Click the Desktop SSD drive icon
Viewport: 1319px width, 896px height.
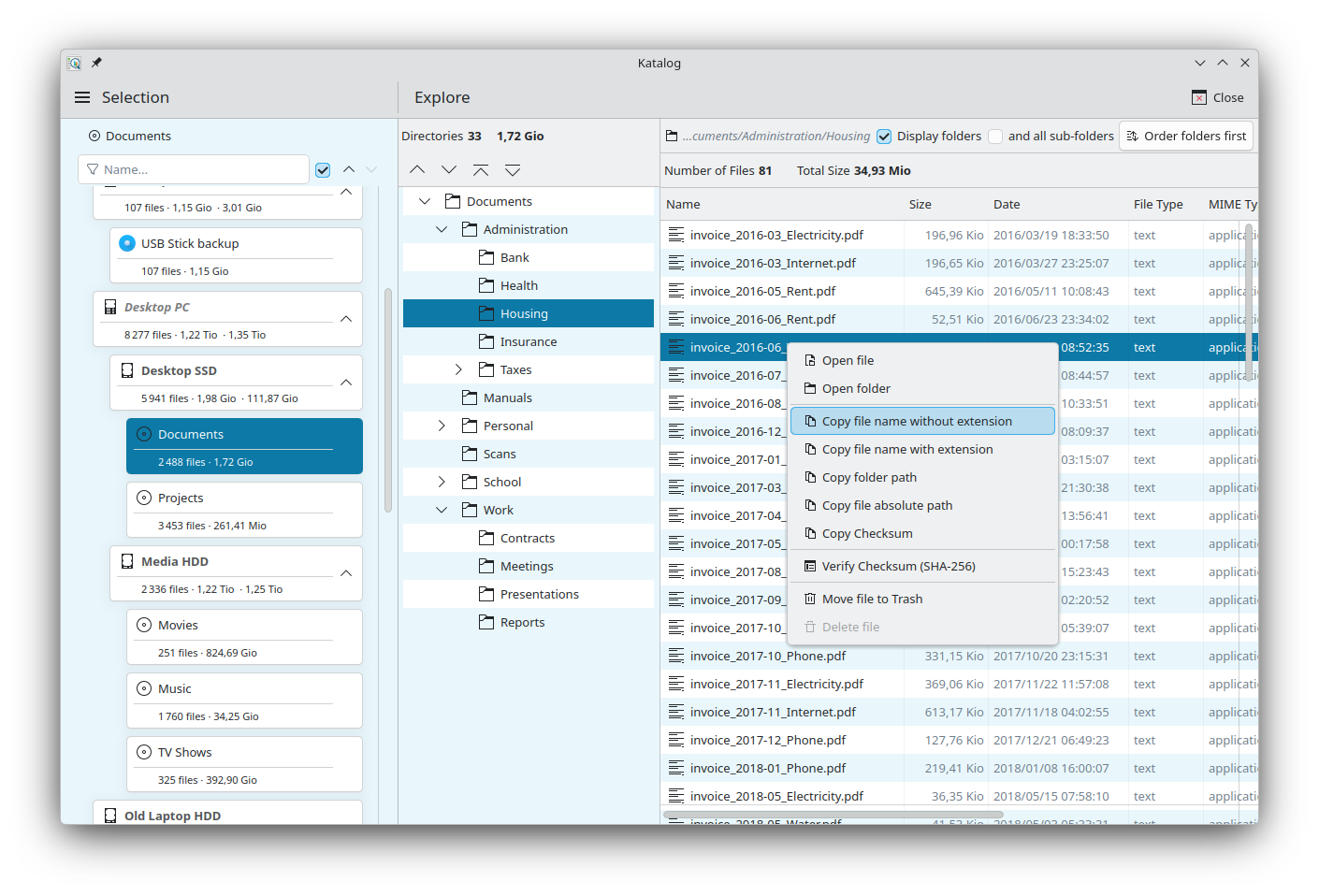point(127,370)
